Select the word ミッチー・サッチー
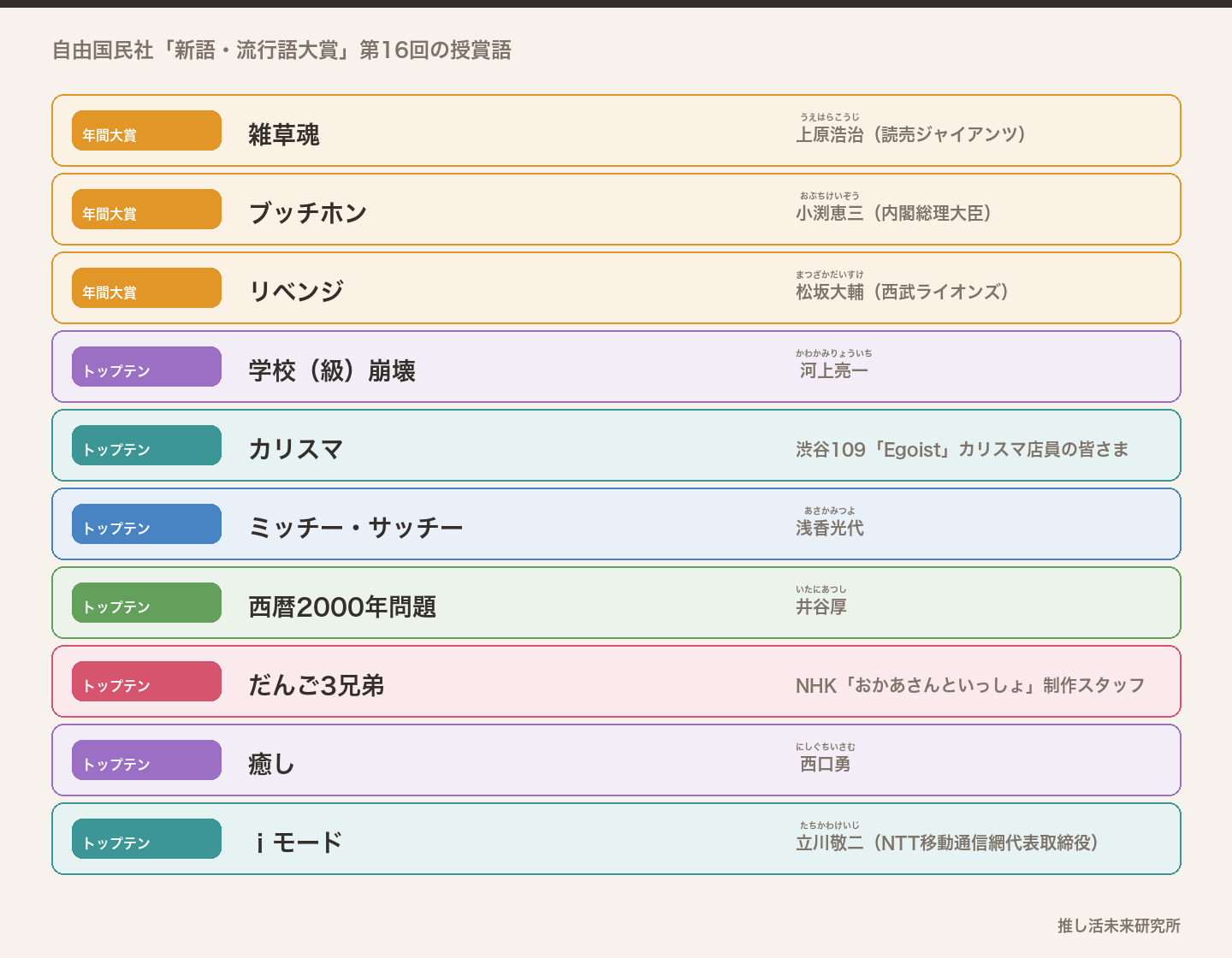Viewport: 1232px width, 958px height. 356,528
